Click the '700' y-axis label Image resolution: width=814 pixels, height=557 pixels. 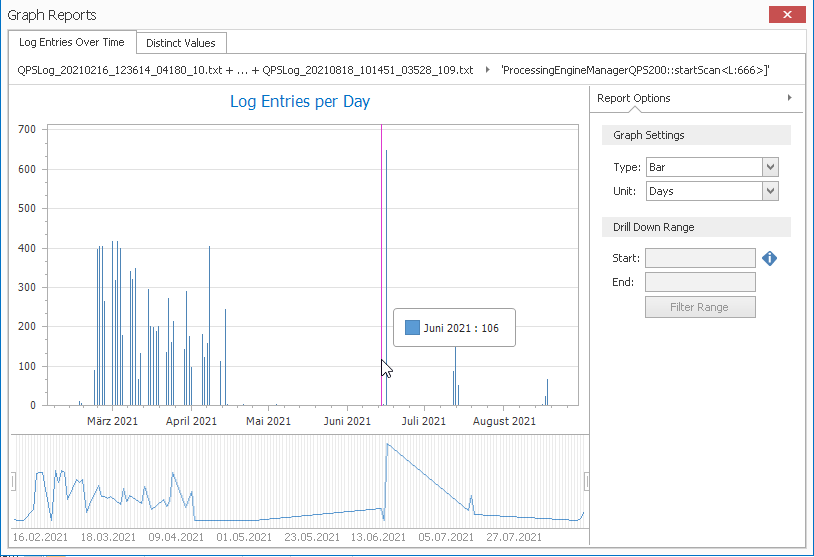27,129
